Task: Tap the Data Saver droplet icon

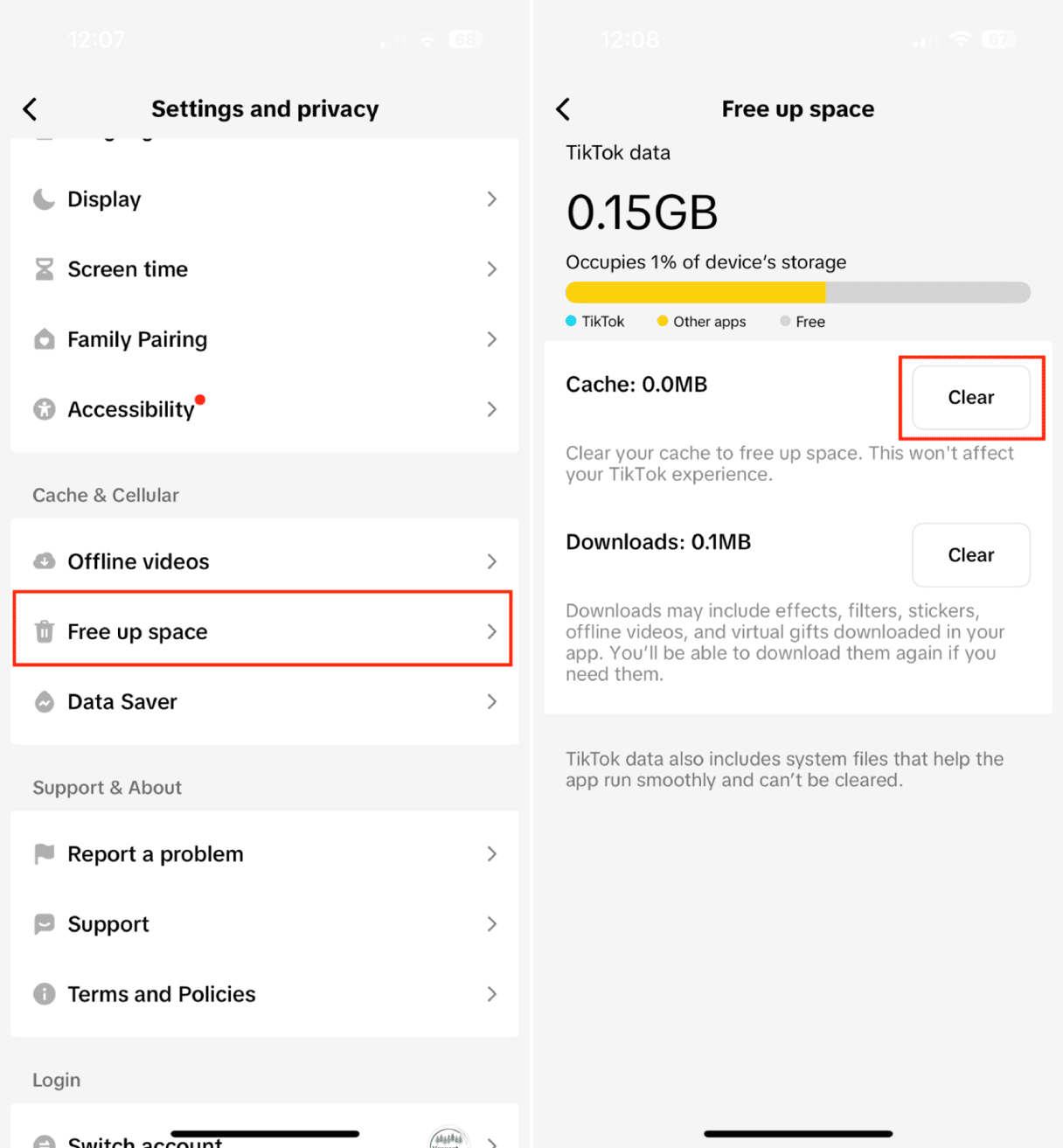Action: tap(44, 702)
